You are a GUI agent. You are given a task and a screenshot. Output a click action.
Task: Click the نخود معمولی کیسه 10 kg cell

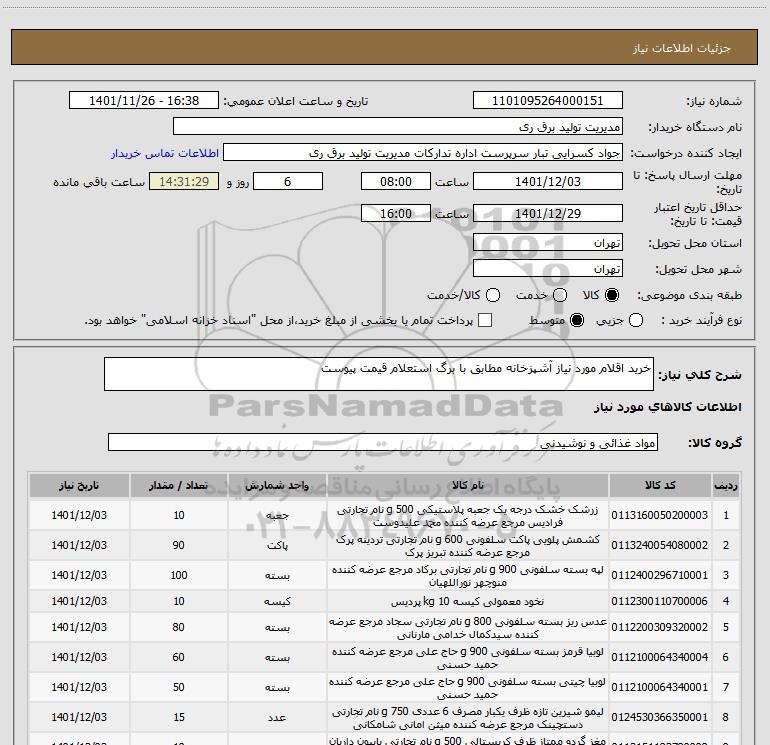468,602
